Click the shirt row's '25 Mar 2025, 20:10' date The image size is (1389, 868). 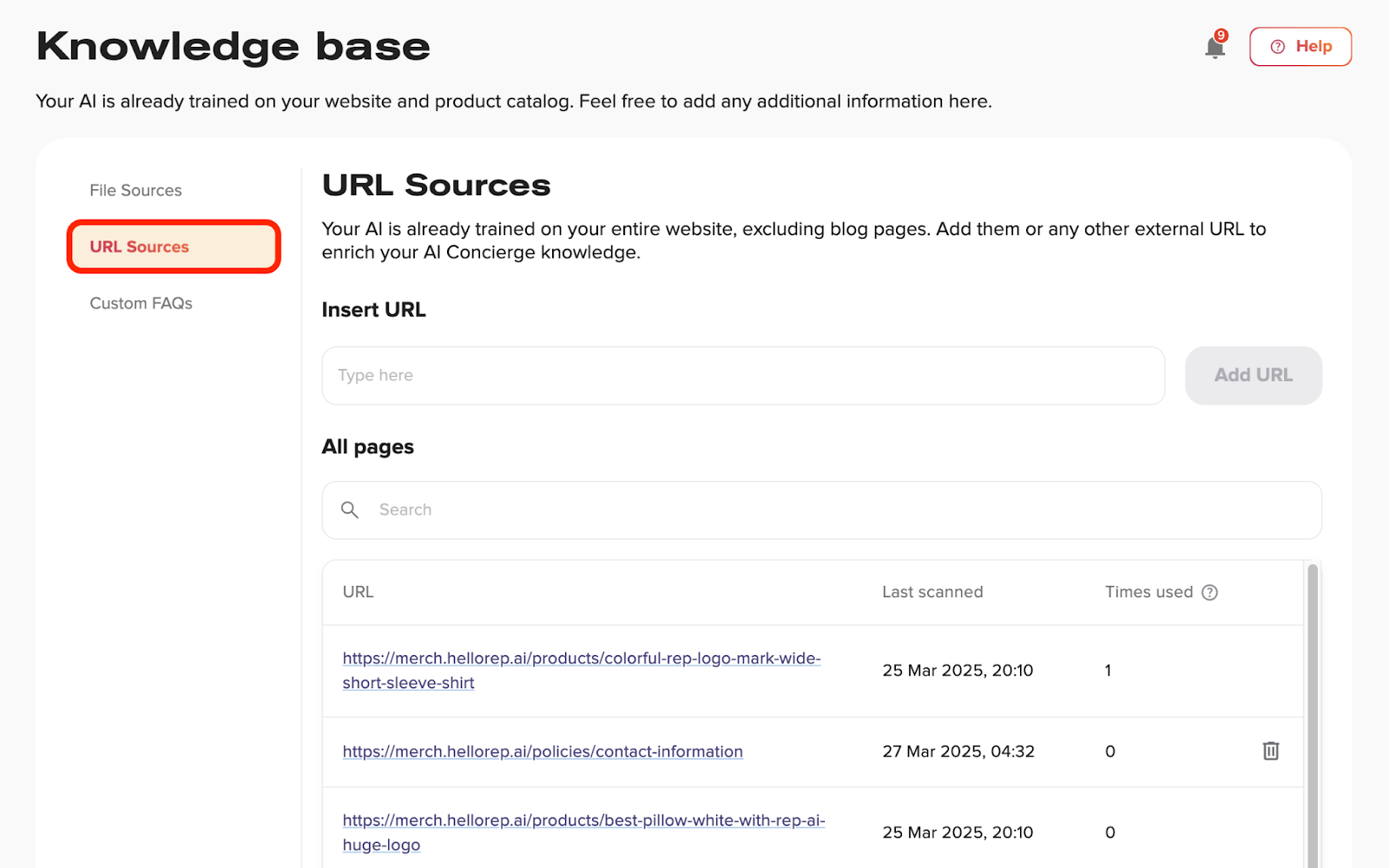(958, 670)
